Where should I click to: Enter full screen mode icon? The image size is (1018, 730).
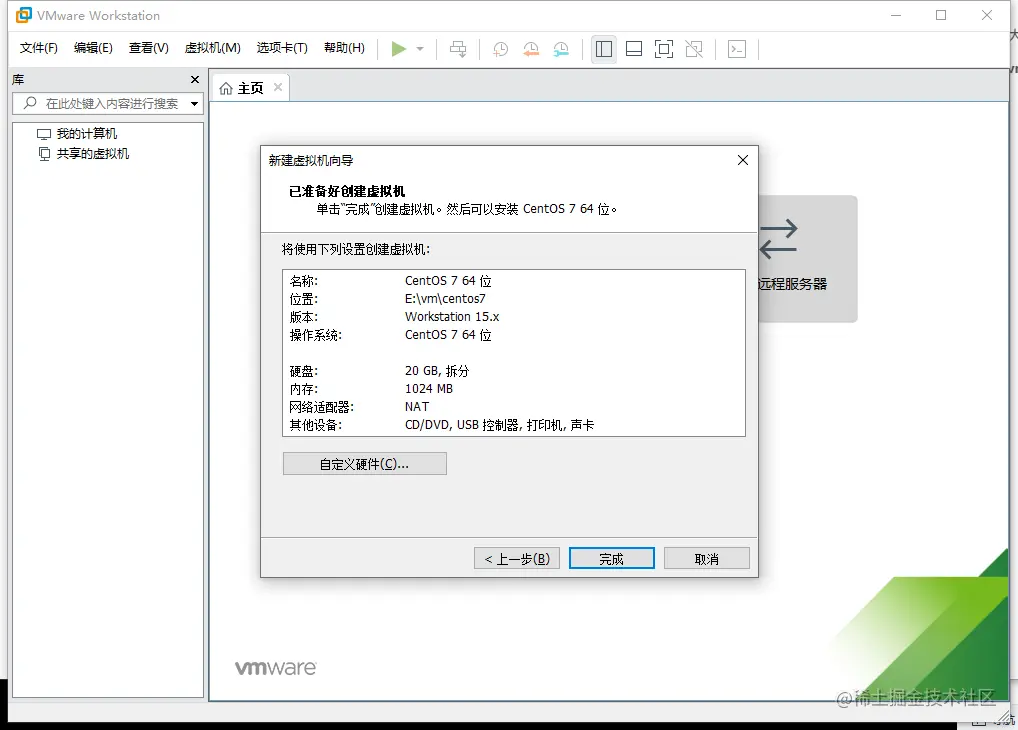(664, 49)
